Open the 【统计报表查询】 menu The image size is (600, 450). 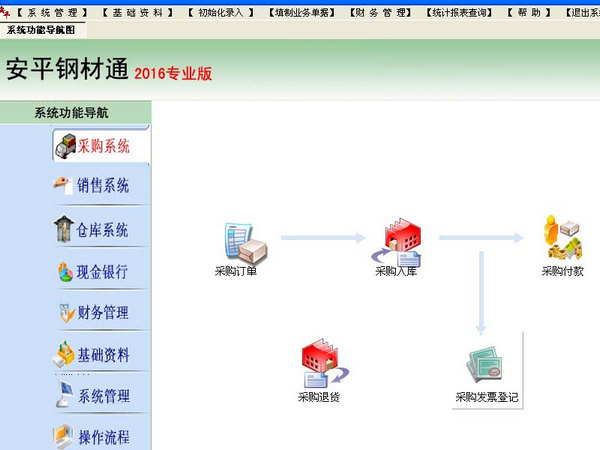[x=459, y=13]
